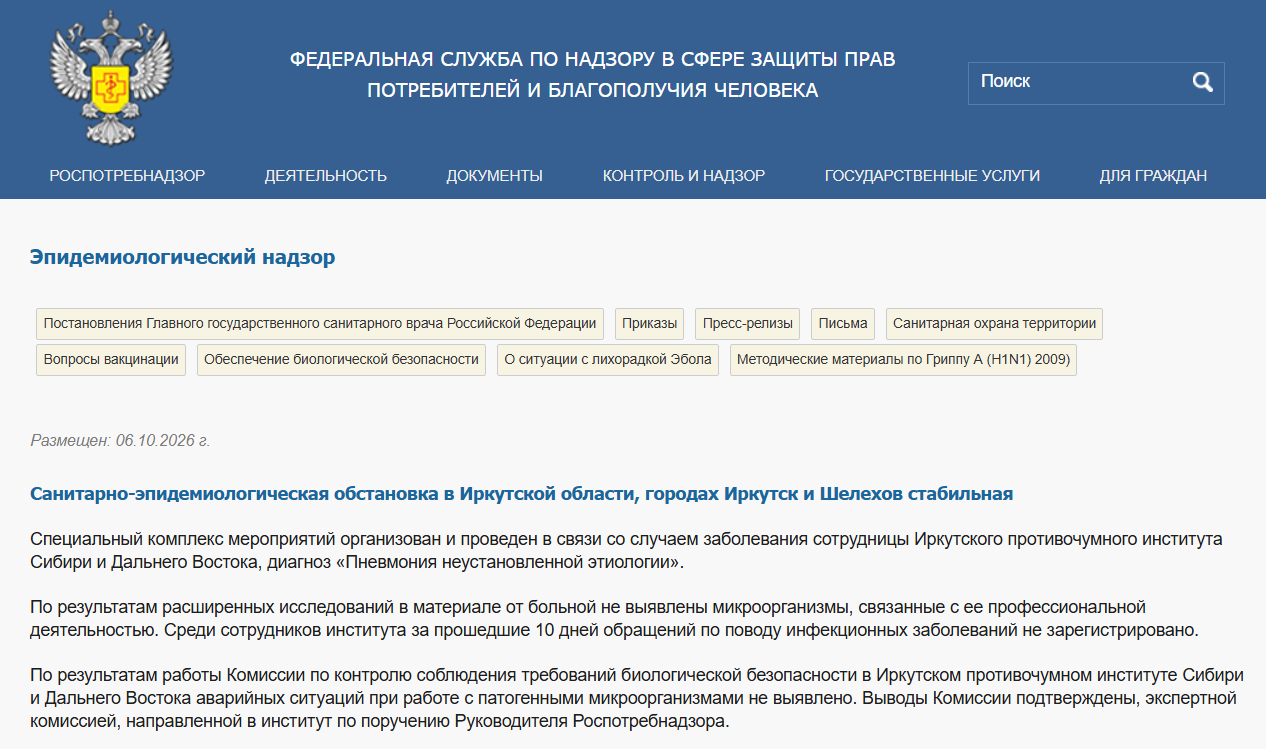Select the Пресс-релизы tag button
The width and height of the screenshot is (1266, 749).
(x=748, y=324)
